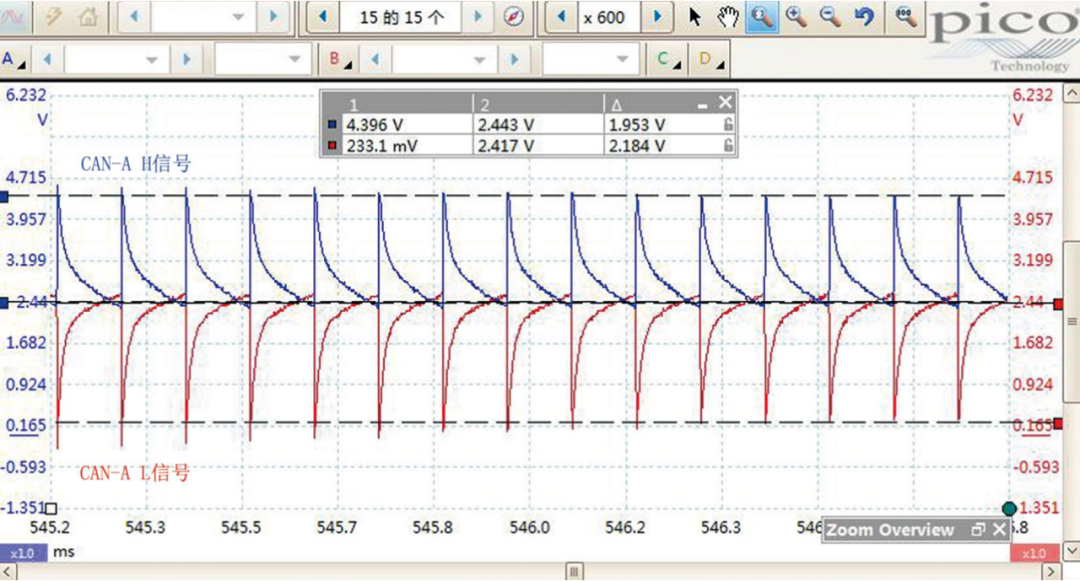The height and width of the screenshot is (581, 1080).
Task: Click the blue channel A ruler handle
Action: pos(4,196)
